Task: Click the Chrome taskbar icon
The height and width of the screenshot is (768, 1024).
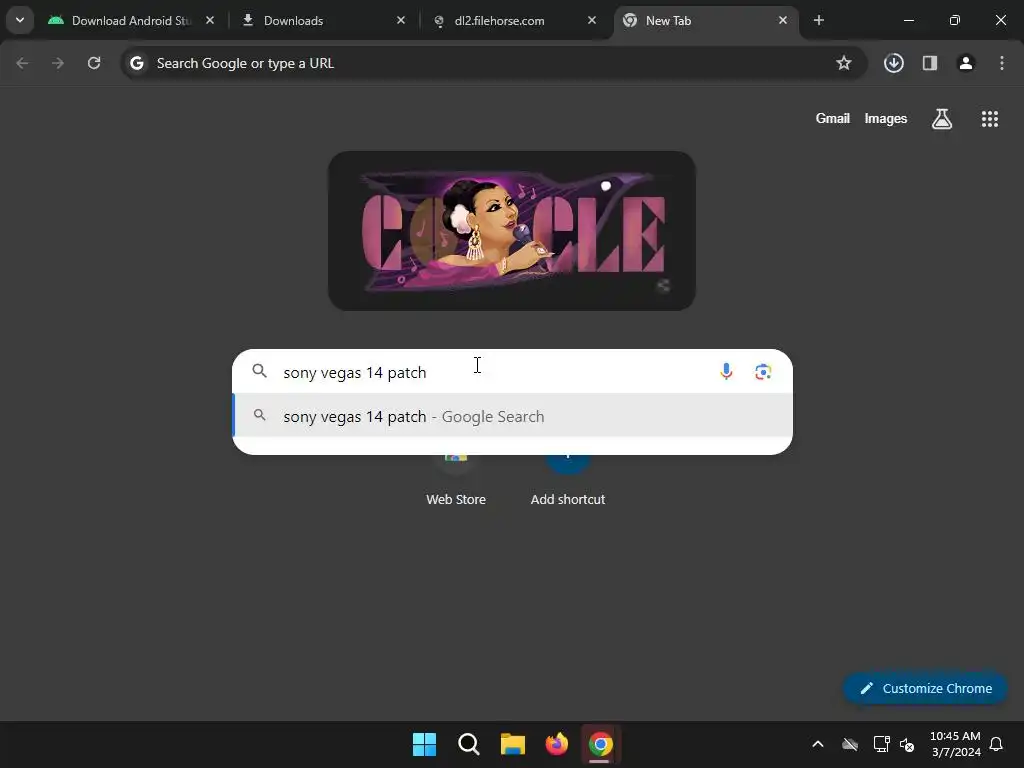Action: point(600,744)
